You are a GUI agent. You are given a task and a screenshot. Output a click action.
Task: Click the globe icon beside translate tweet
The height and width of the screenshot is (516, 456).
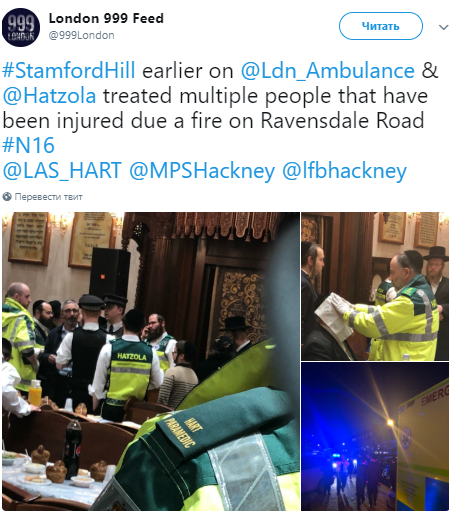(x=7, y=197)
